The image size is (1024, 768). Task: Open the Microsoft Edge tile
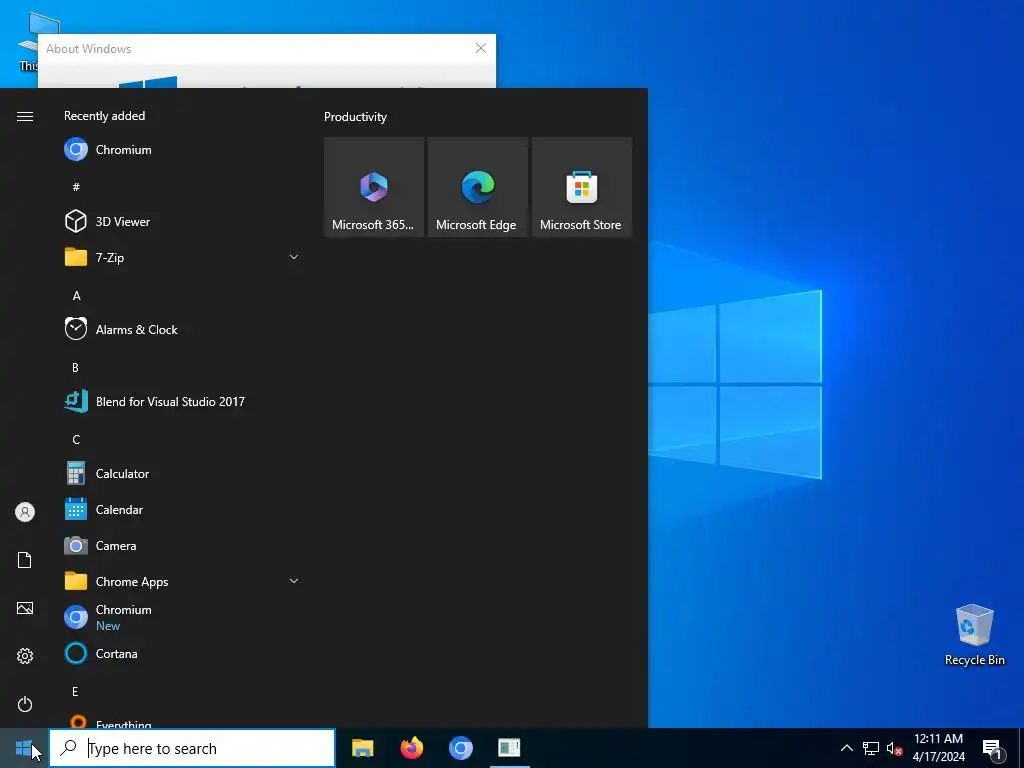[x=477, y=187]
